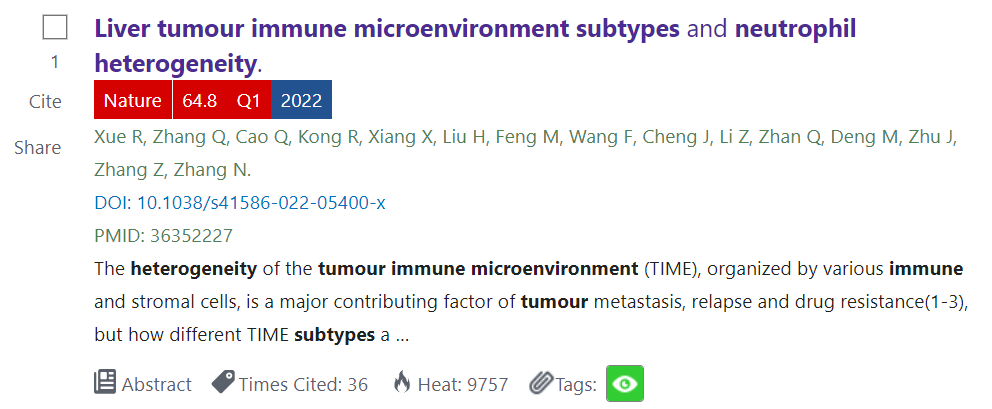Click the blue 2022 year badge

[301, 100]
